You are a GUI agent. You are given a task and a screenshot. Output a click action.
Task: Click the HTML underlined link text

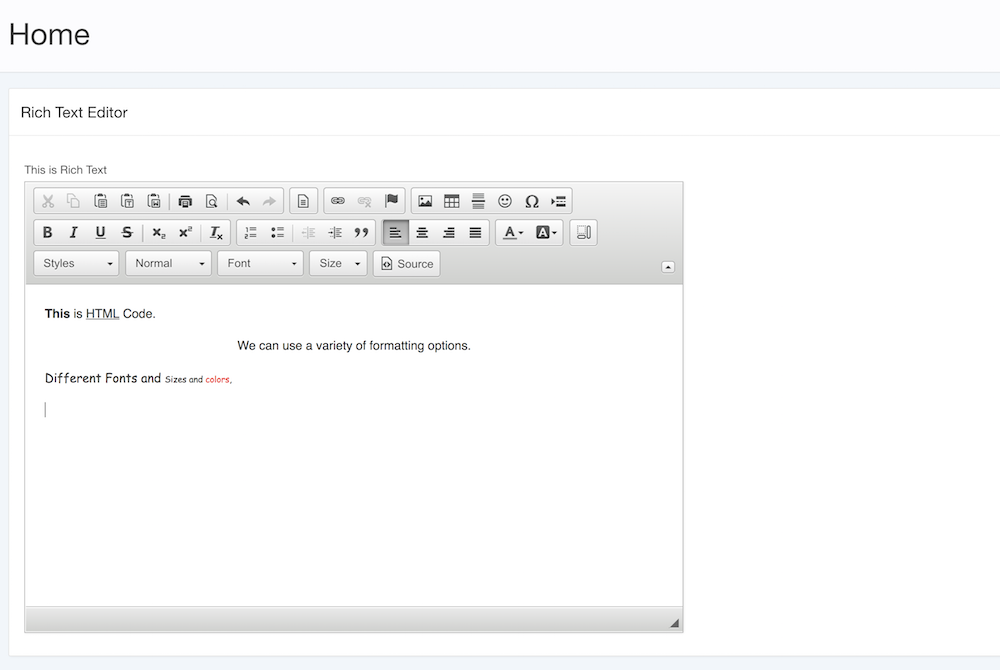[x=101, y=313]
